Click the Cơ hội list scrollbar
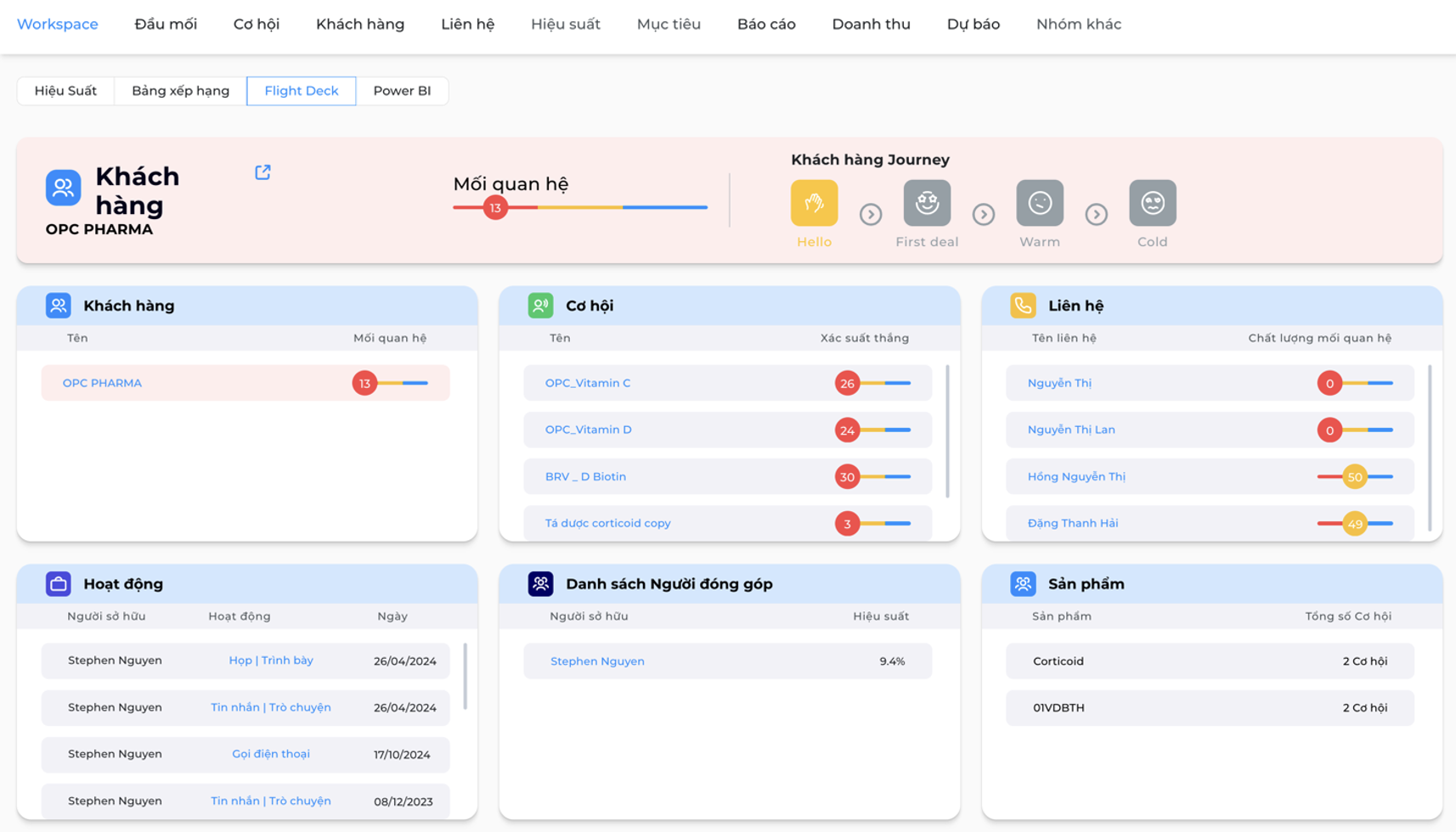This screenshot has height=832, width=1456. [947, 431]
